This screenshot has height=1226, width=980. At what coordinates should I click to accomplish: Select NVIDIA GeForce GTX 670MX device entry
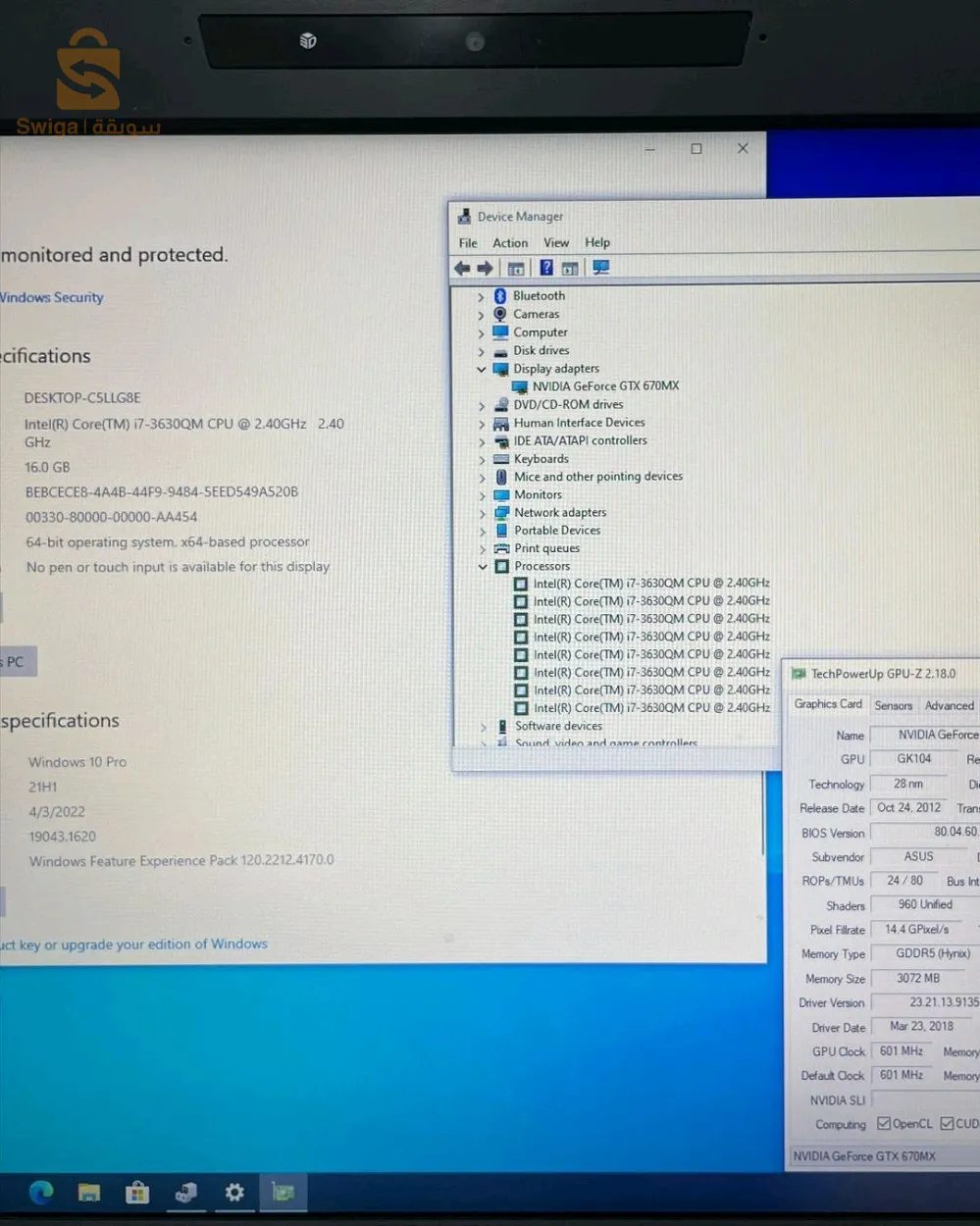605,386
